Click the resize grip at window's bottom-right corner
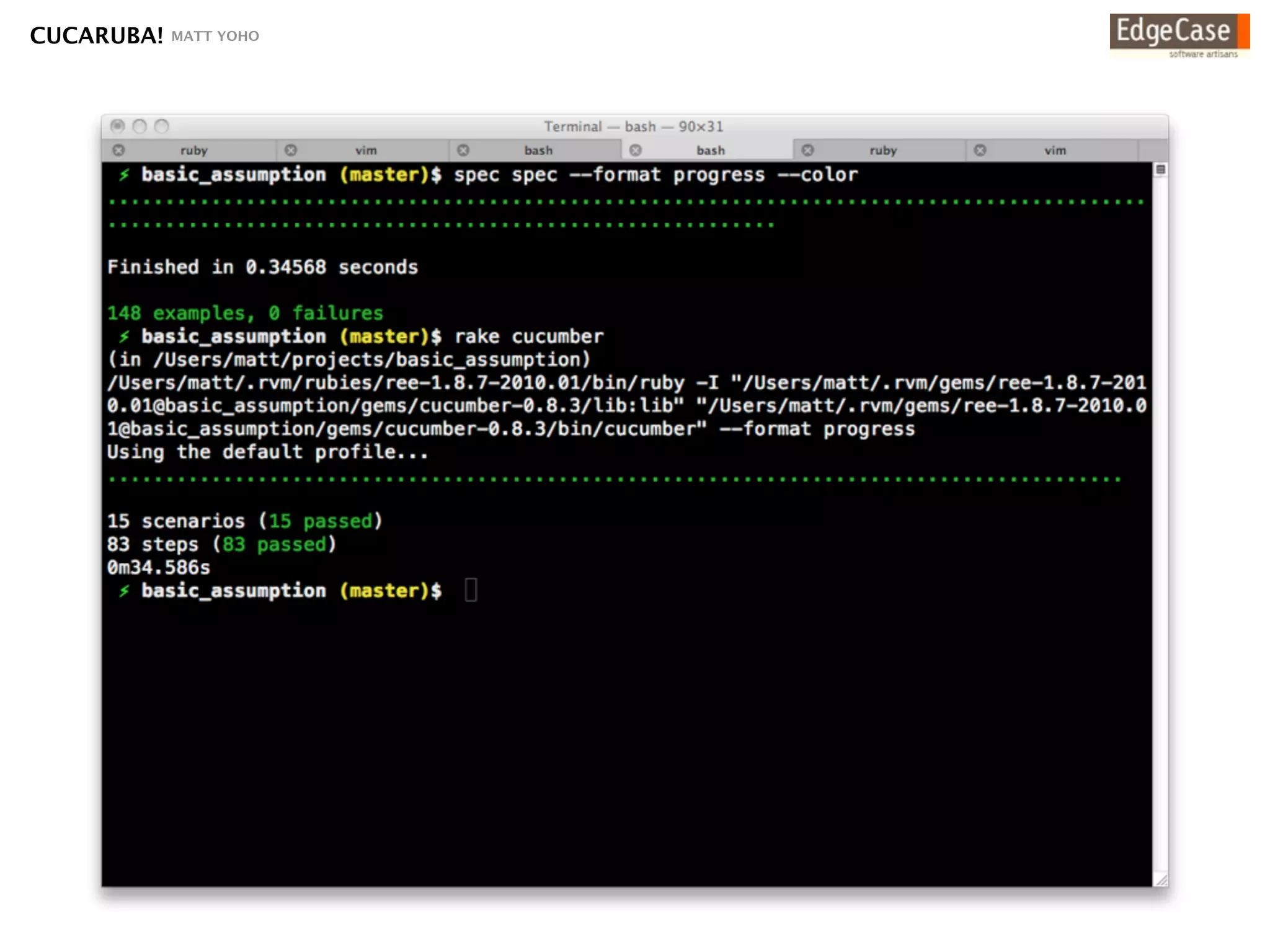This screenshot has width=1270, height=952. coord(1161,879)
